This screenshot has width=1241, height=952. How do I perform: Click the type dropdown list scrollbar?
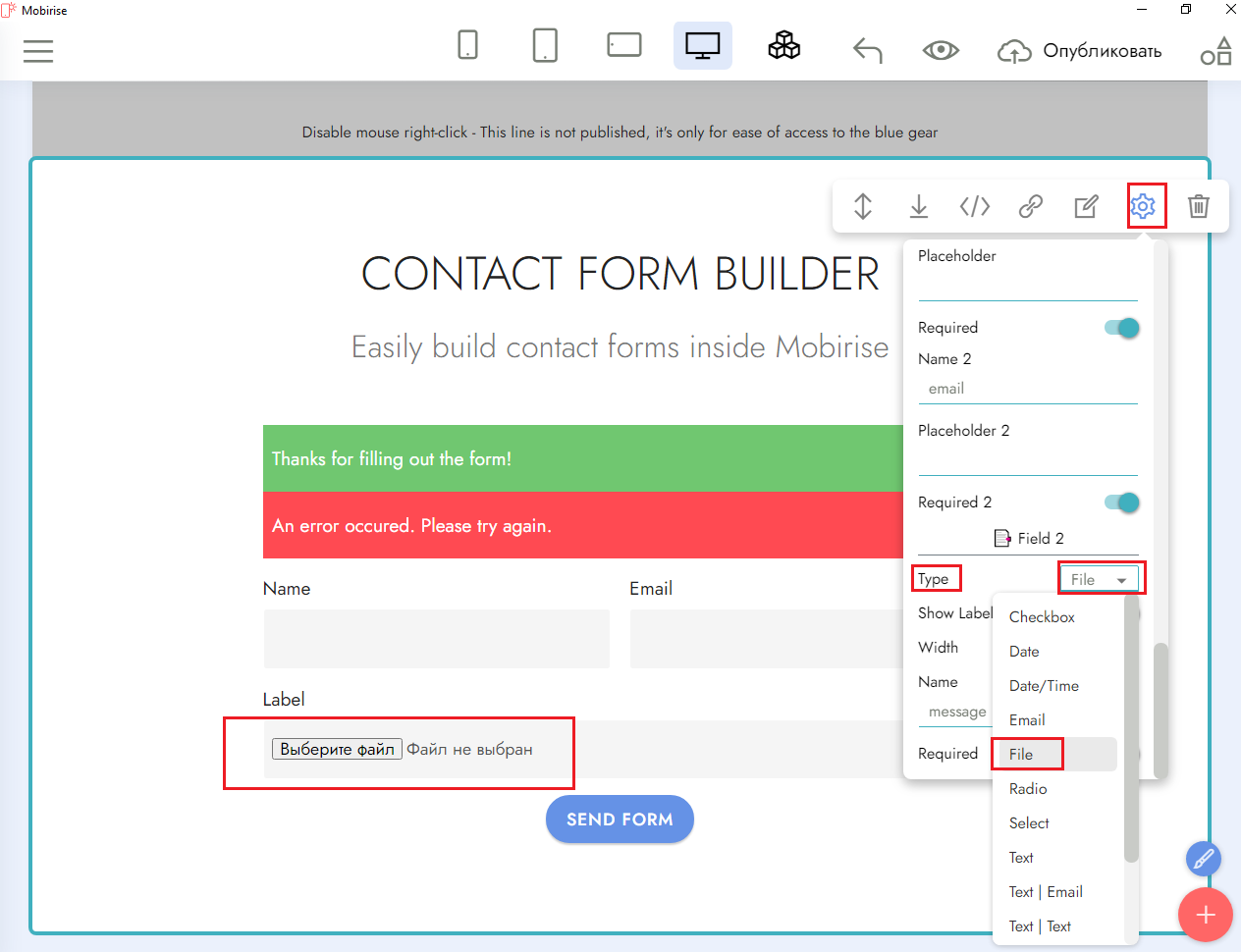pos(1131,728)
